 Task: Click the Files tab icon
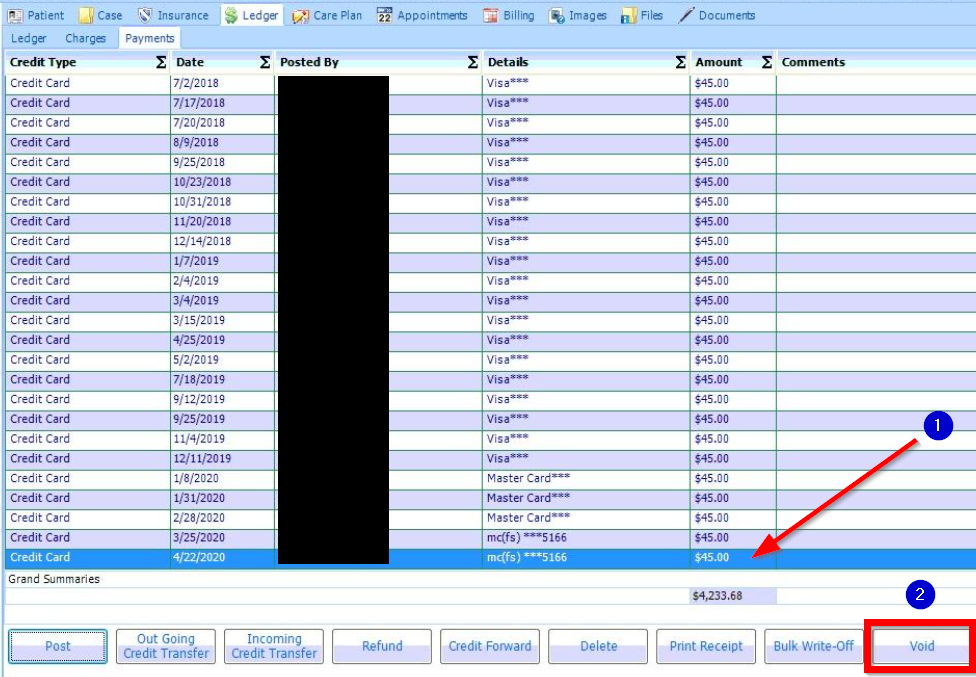tap(629, 16)
